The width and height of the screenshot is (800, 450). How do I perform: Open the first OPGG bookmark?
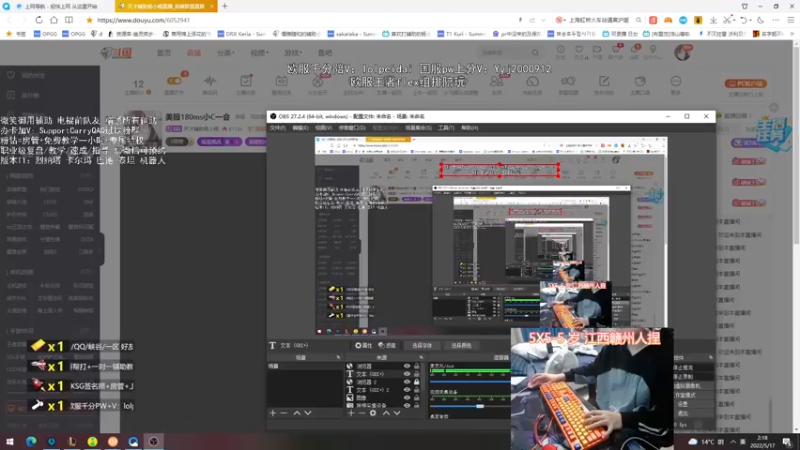[45, 34]
